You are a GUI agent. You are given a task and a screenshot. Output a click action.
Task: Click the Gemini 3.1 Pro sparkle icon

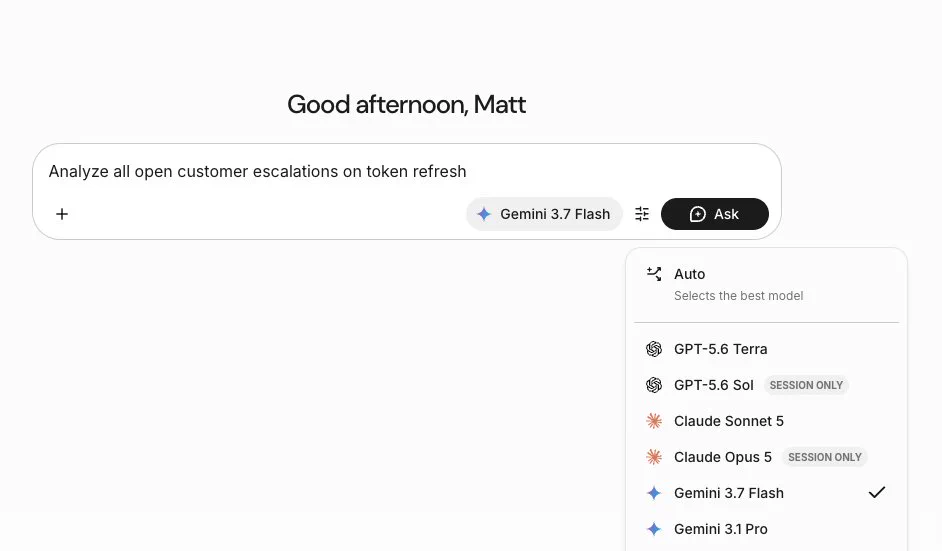click(654, 529)
